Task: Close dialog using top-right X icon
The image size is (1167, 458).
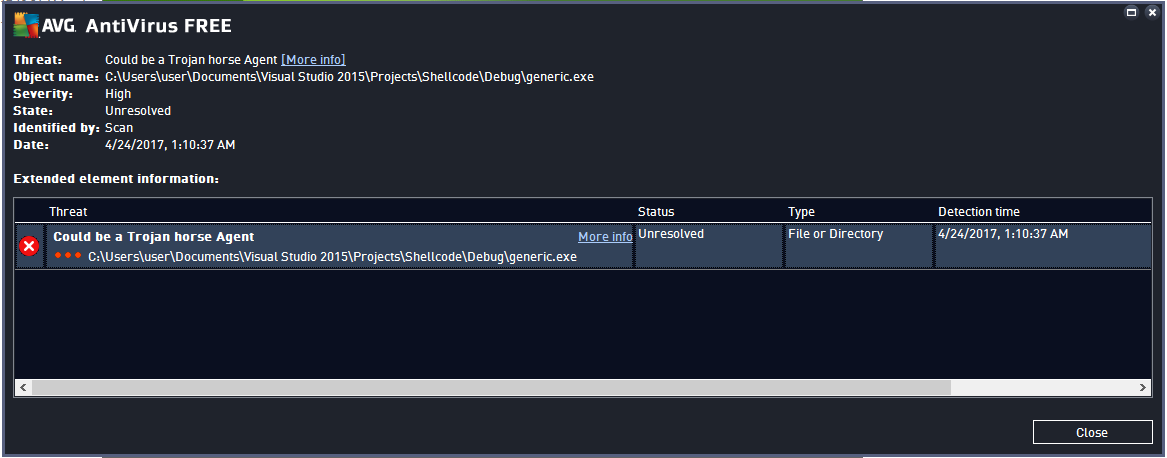Action: (x=1152, y=12)
